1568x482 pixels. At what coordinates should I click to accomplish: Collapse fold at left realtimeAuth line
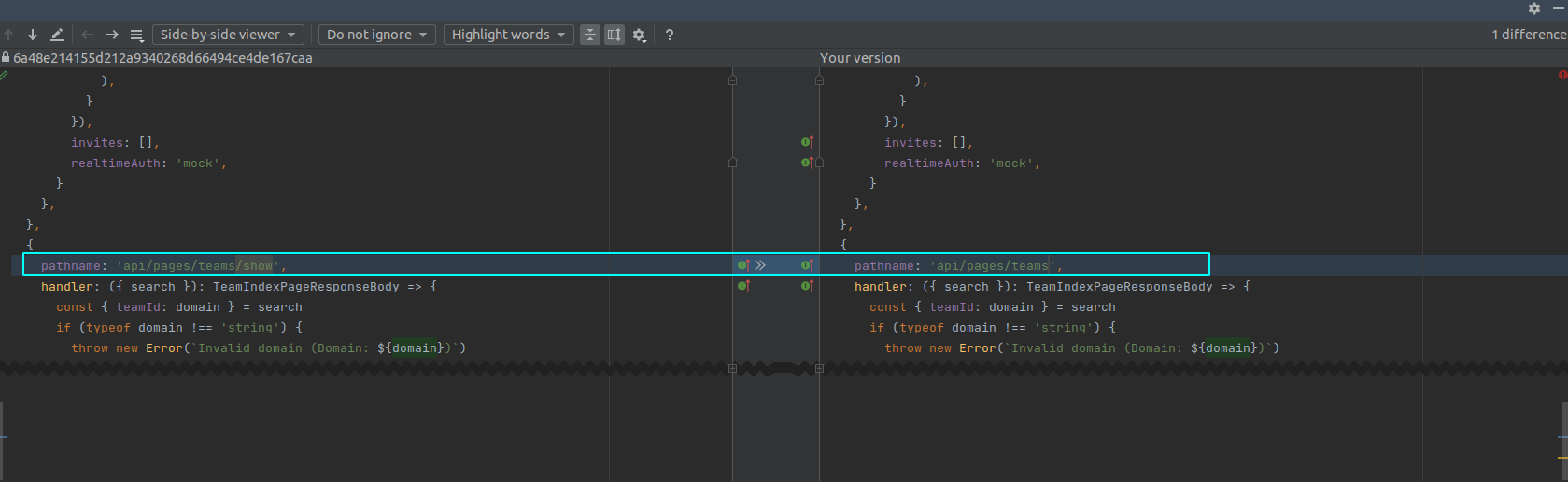[732, 163]
